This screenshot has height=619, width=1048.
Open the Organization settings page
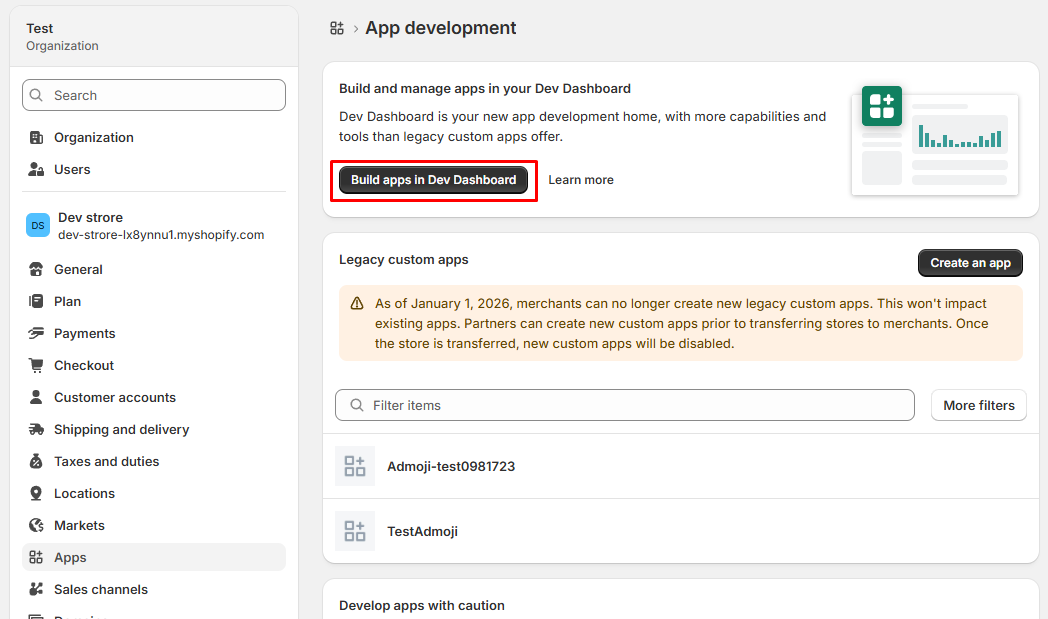[x=154, y=138]
